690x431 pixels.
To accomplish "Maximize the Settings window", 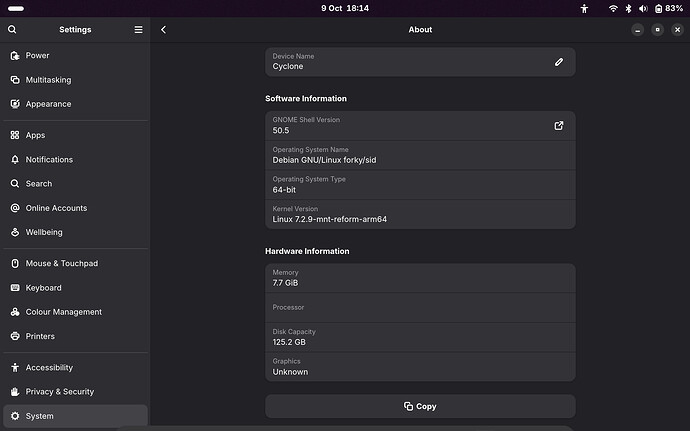I will coord(657,29).
